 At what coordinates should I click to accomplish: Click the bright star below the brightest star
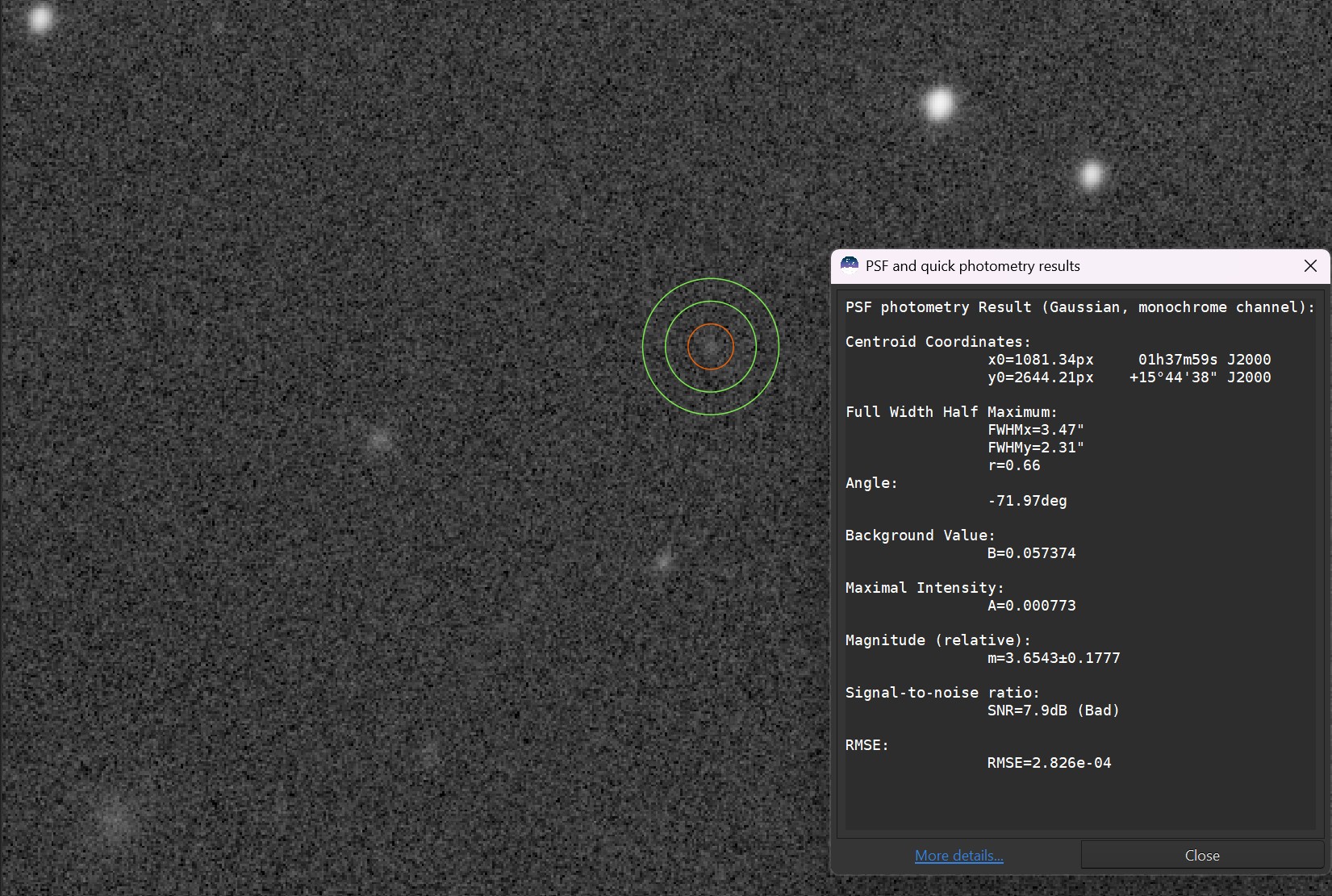[x=1091, y=174]
